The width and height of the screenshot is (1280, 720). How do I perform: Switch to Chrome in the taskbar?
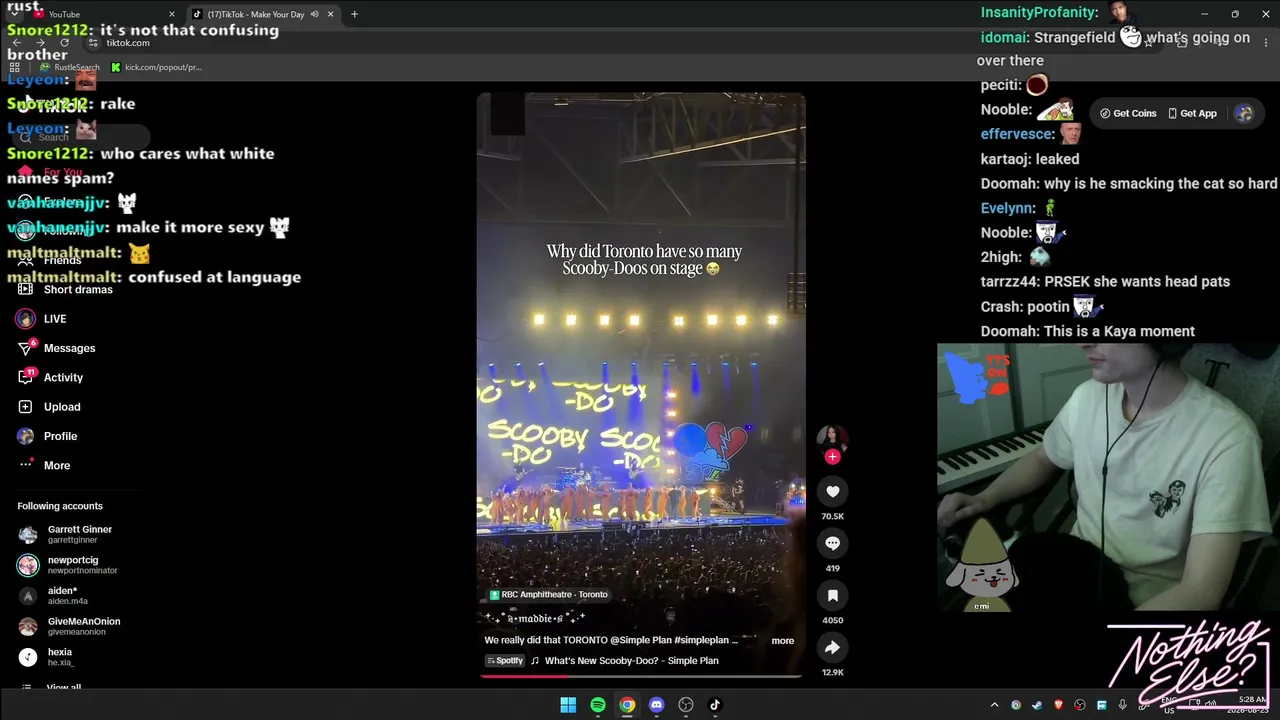pos(627,705)
